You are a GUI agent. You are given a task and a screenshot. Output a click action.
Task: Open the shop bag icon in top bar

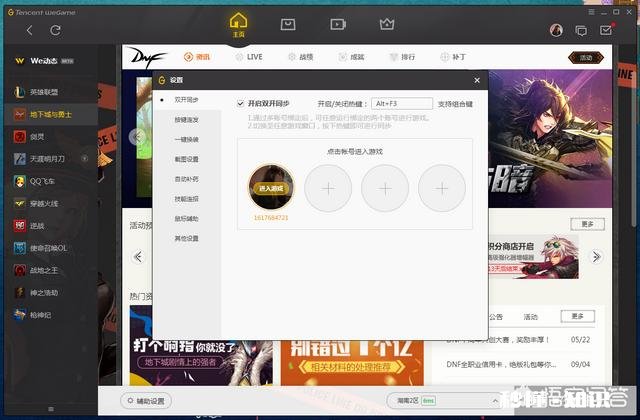(288, 24)
